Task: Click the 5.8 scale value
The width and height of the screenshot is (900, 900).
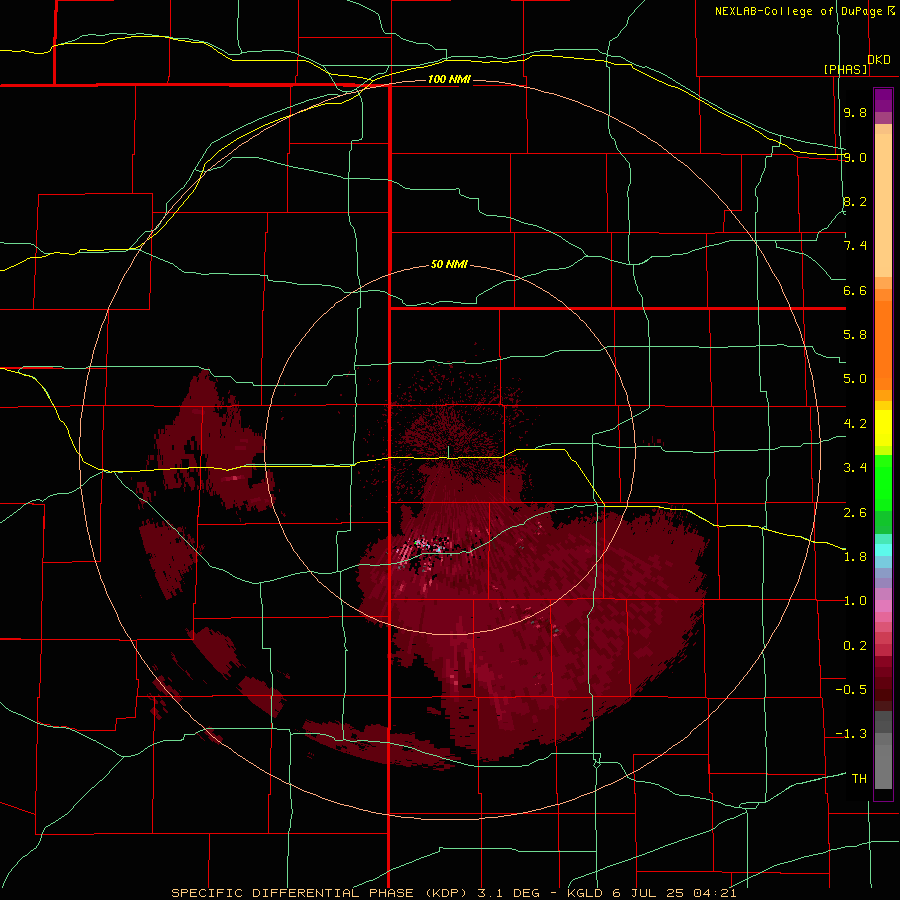Action: pos(855,335)
